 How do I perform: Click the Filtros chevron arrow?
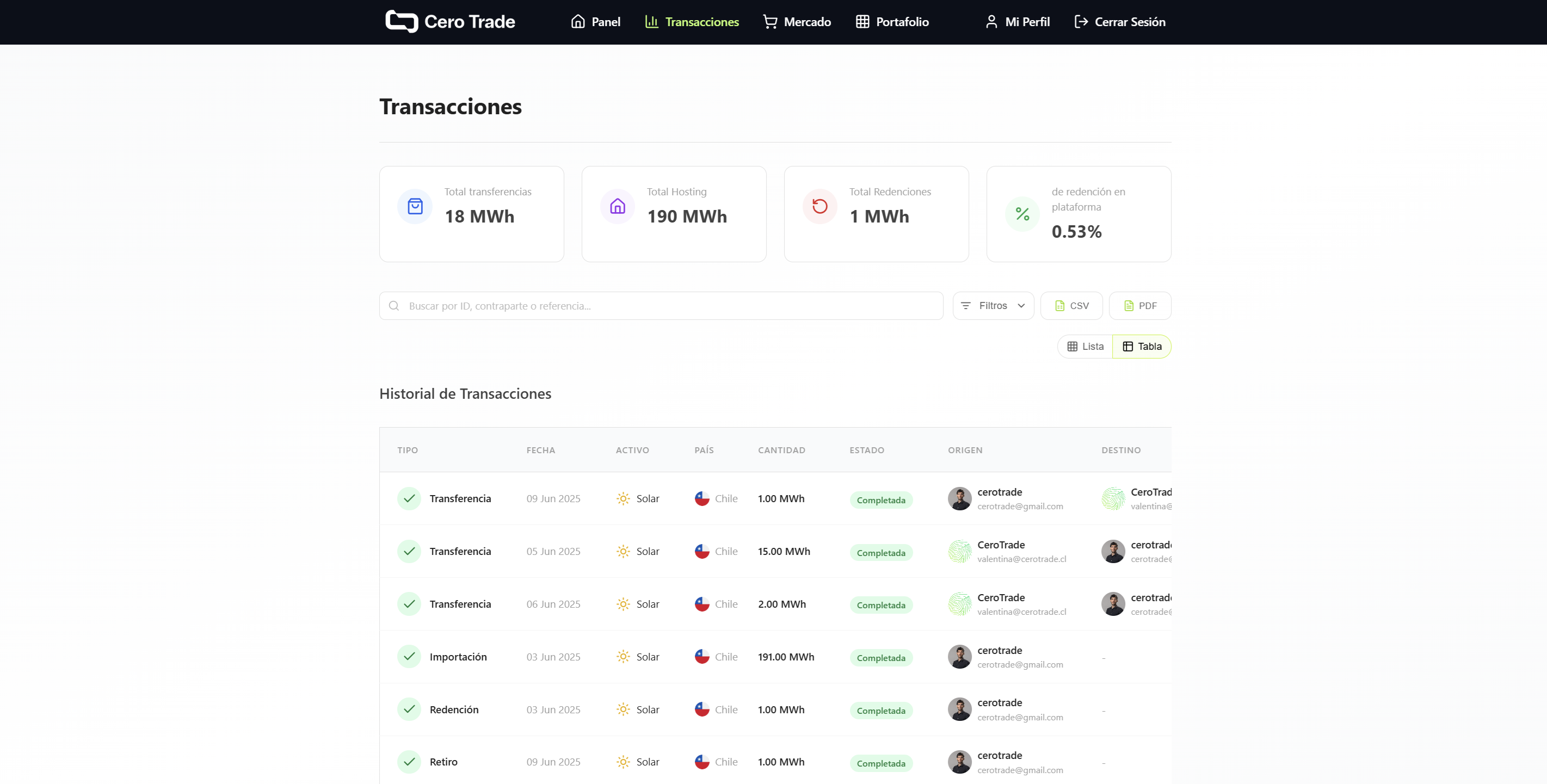click(1021, 306)
